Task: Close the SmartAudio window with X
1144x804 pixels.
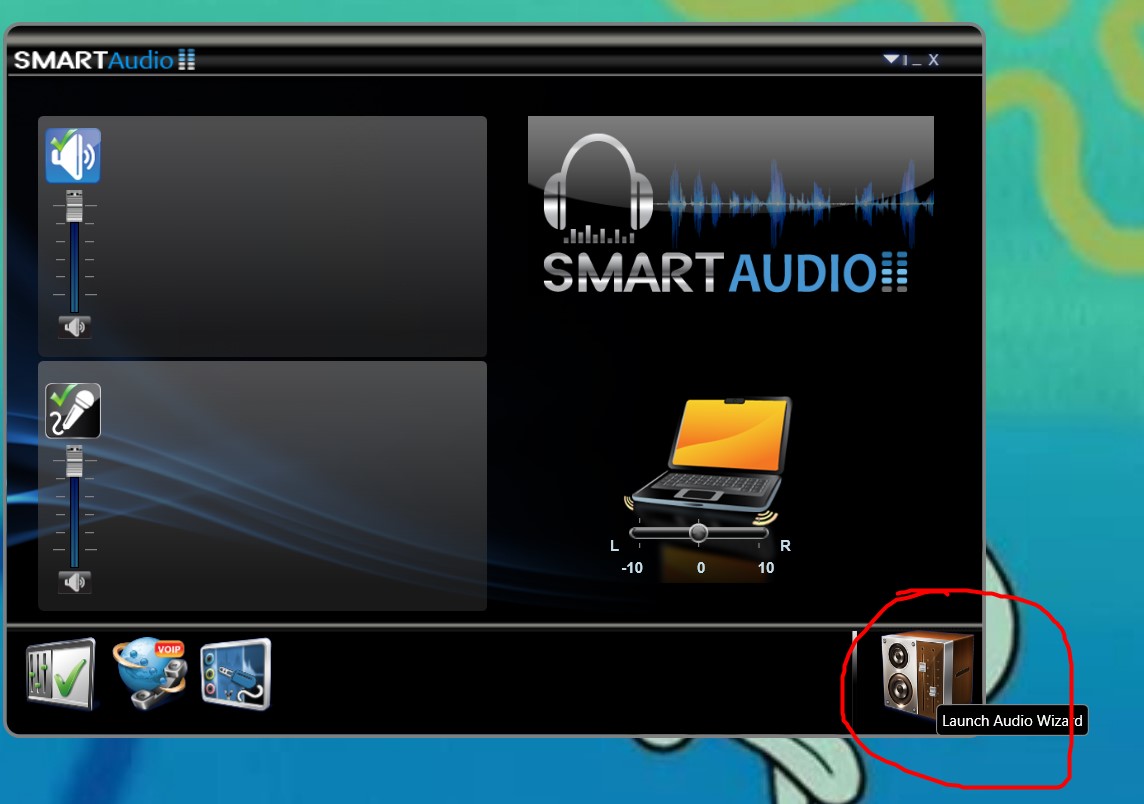Action: click(933, 60)
